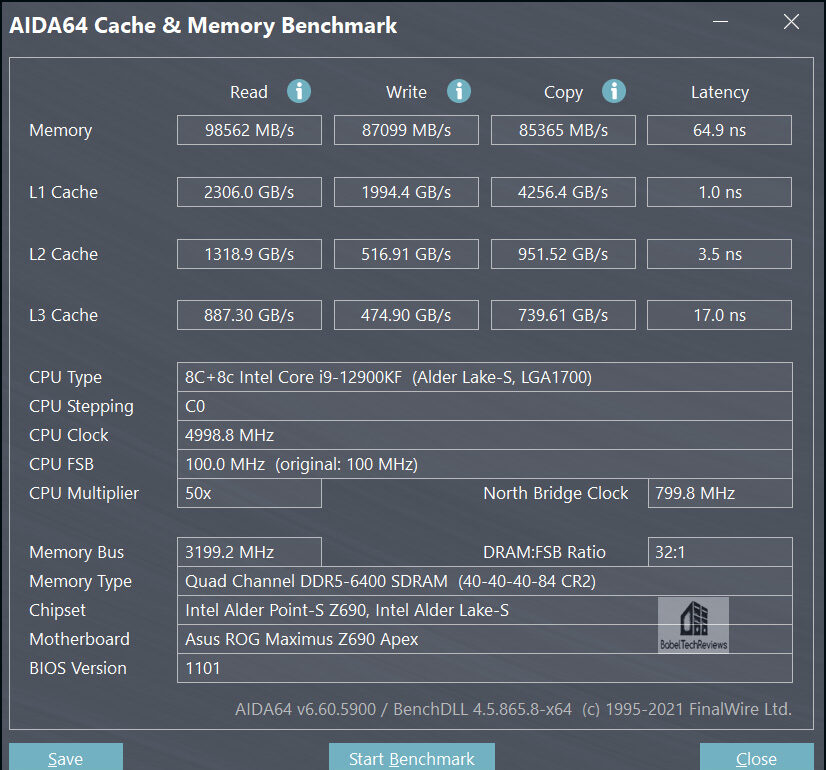Click the DRAM:FSB Ratio field 32:1
Image resolution: width=826 pixels, height=770 pixels.
tap(720, 552)
